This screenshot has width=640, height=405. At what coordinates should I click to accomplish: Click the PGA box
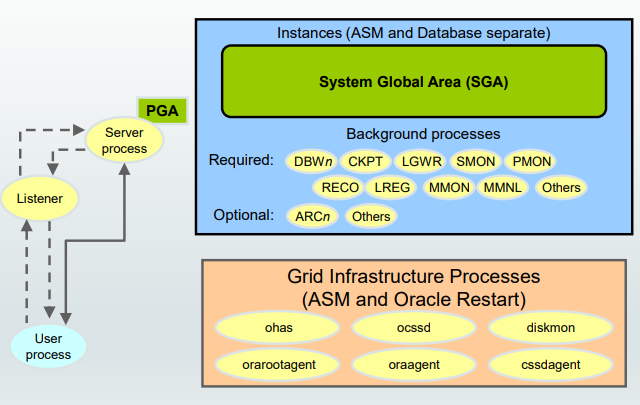tap(162, 111)
